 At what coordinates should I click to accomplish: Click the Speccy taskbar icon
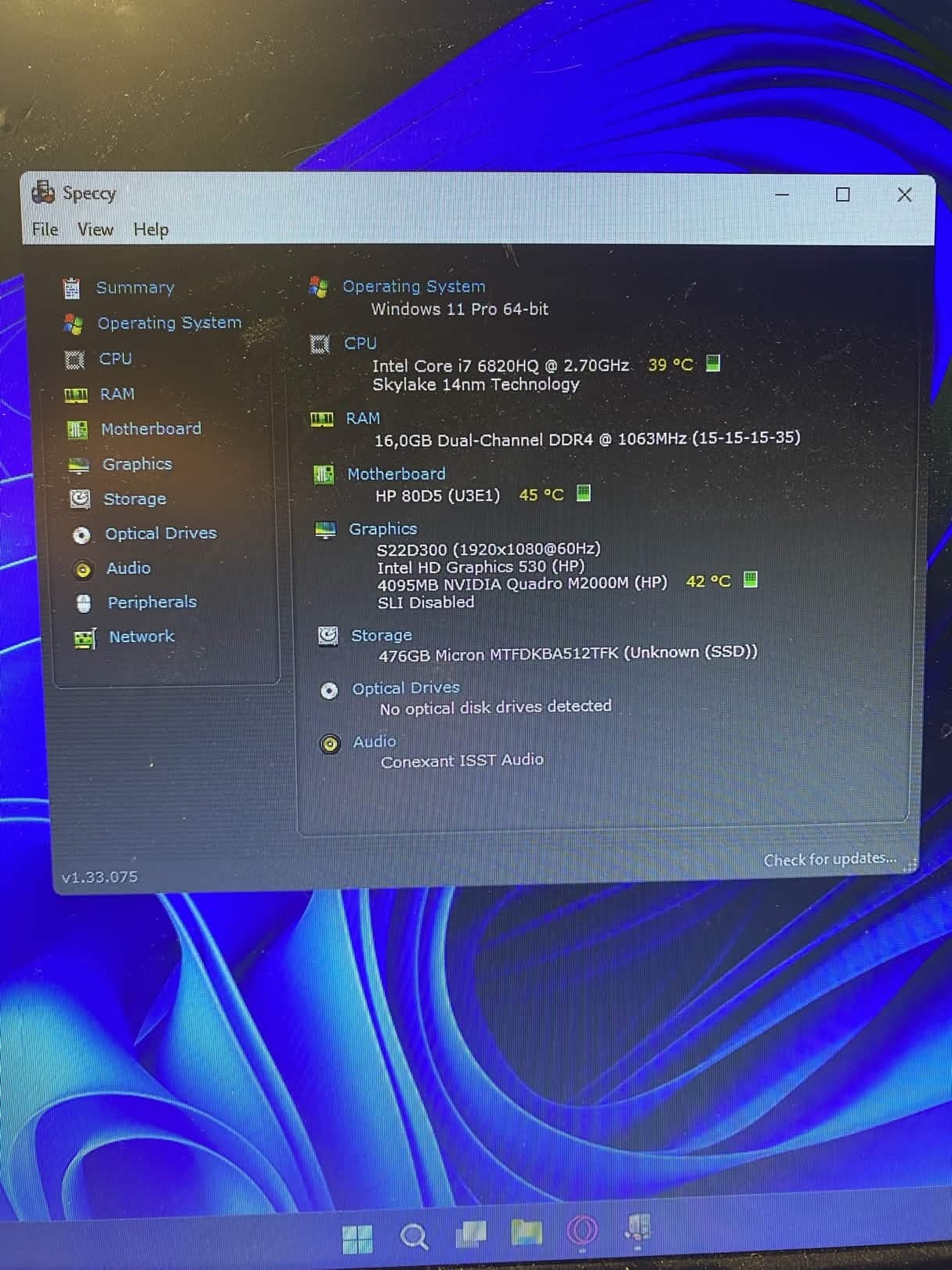coord(639,1228)
